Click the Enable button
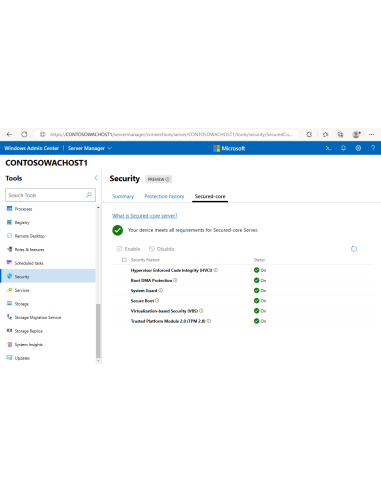Image resolution: width=381 pixels, height=492 pixels. [128, 249]
